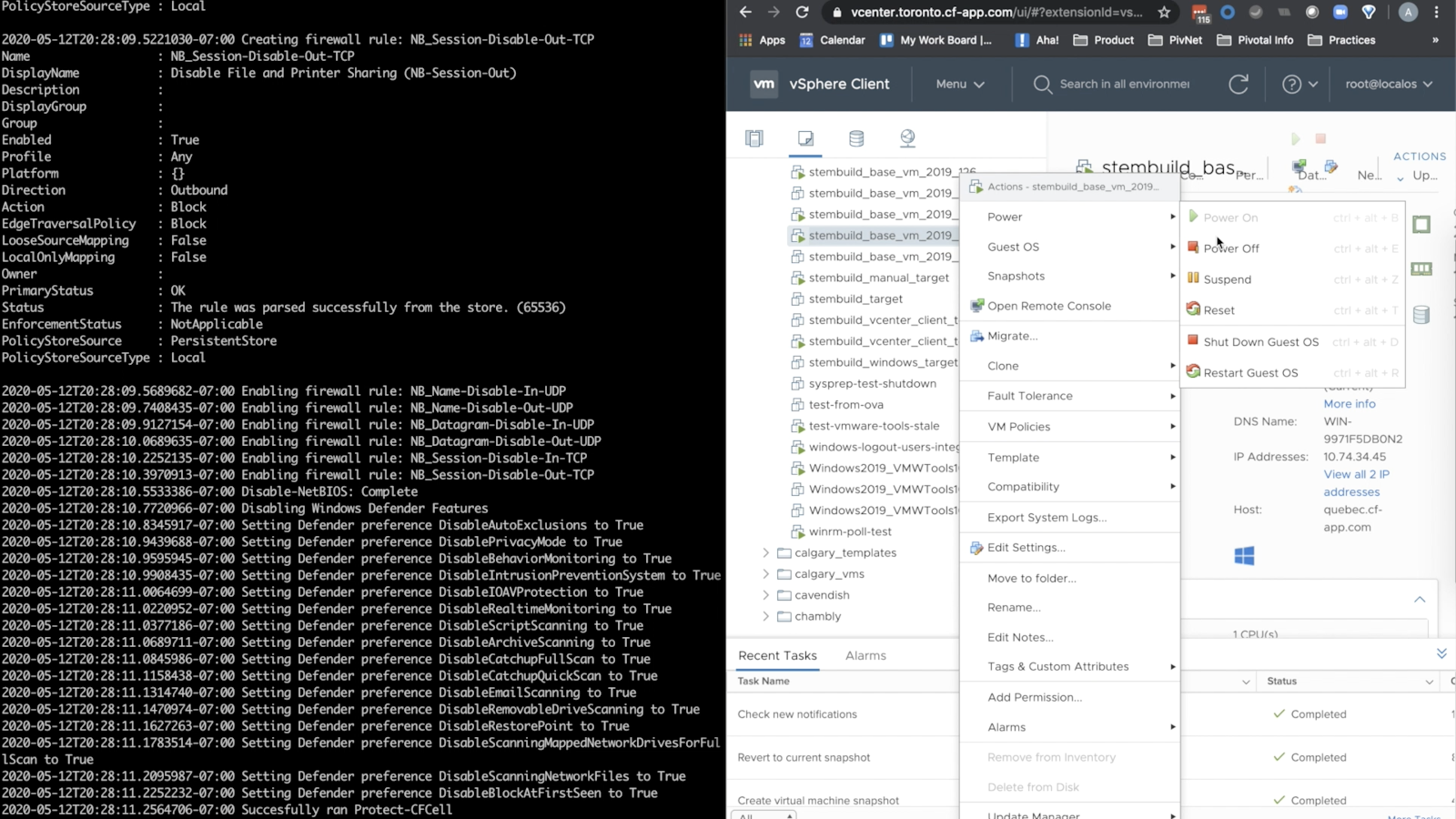The width and height of the screenshot is (1456, 819).
Task: Expand the chambly folder
Action: point(765,616)
